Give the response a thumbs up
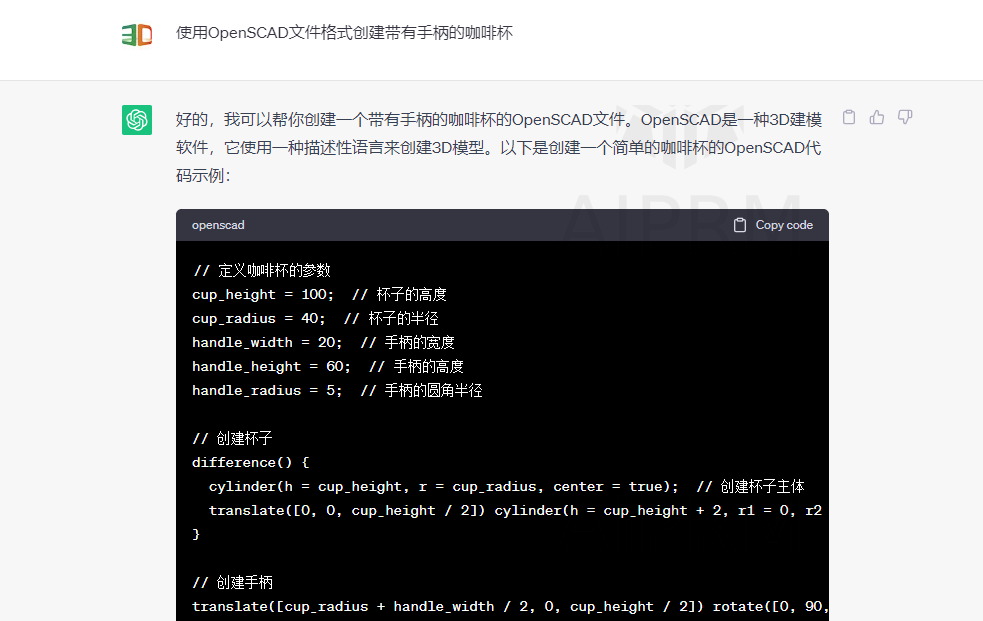 coord(876,117)
